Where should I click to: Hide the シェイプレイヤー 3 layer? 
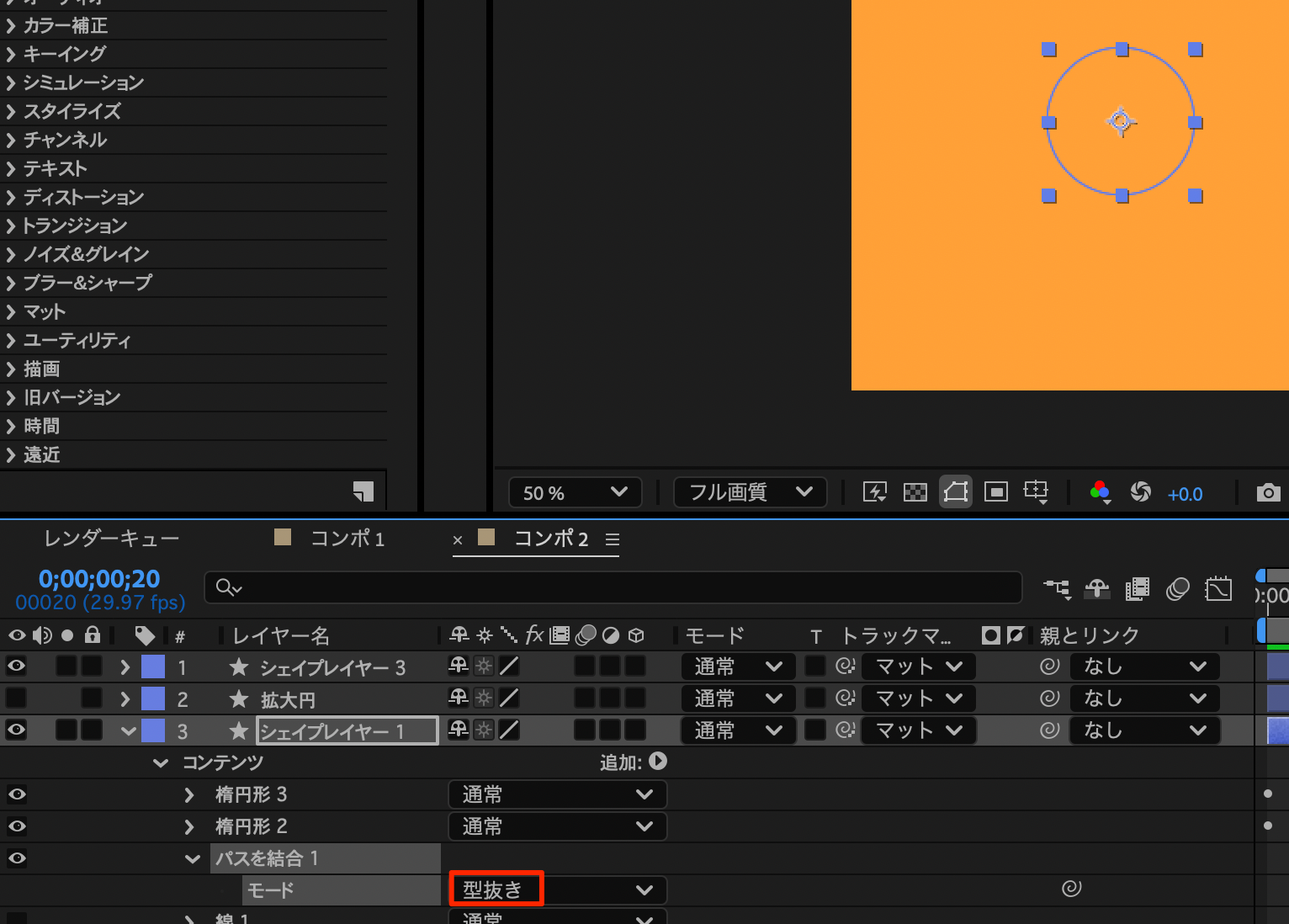point(16,666)
